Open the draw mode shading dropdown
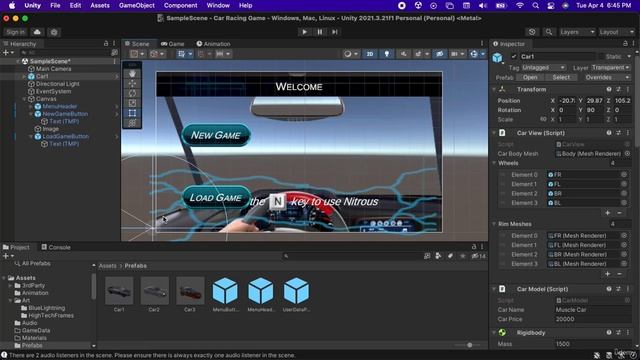The height and width of the screenshot is (360, 640). coord(350,54)
